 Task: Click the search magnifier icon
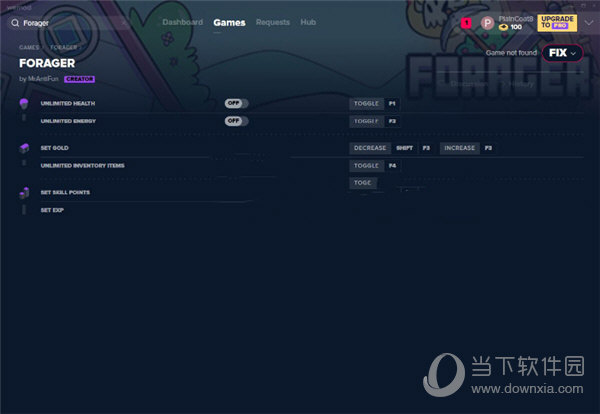15,23
